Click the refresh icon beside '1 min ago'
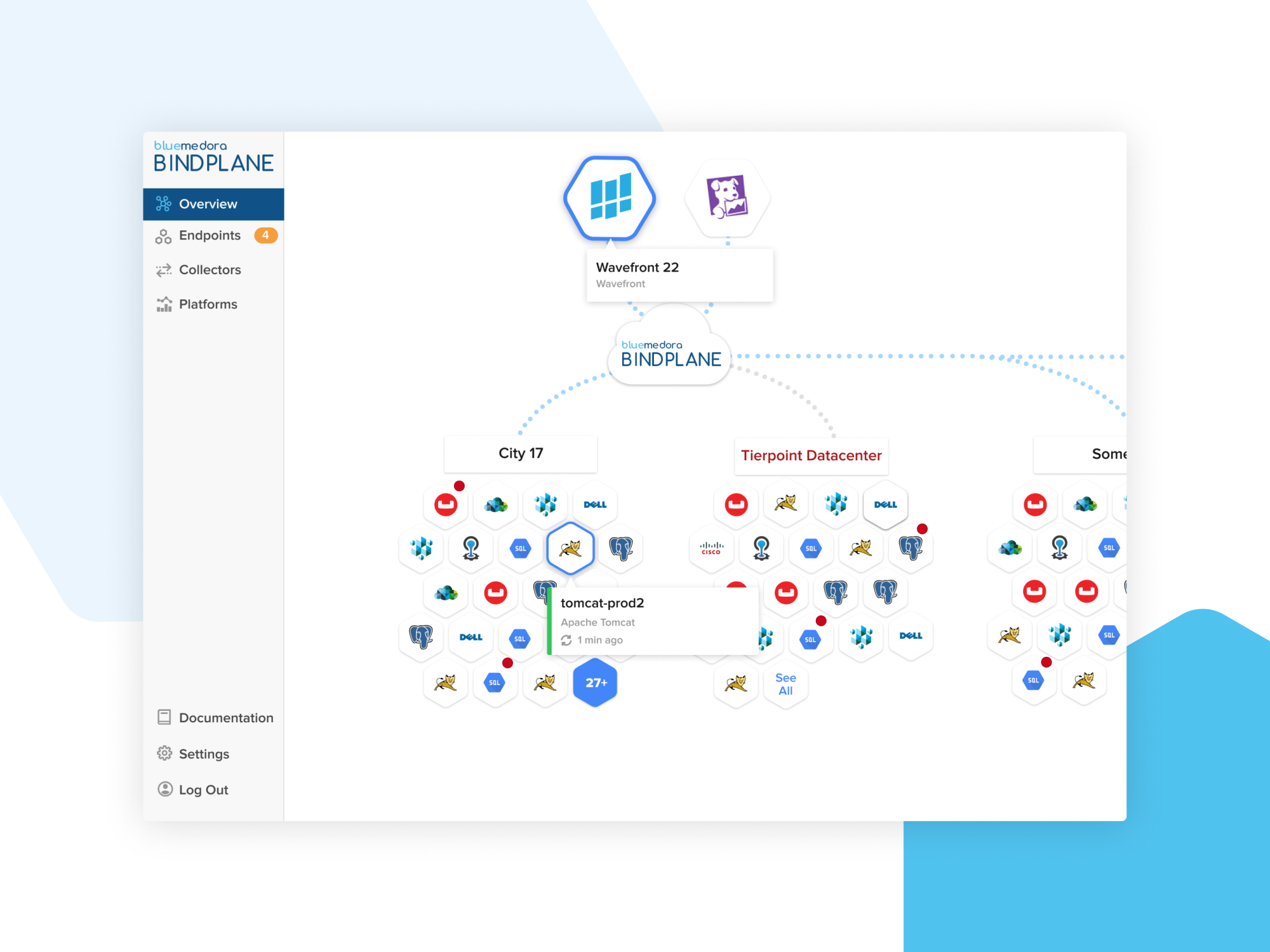This screenshot has width=1270, height=952. [x=566, y=640]
